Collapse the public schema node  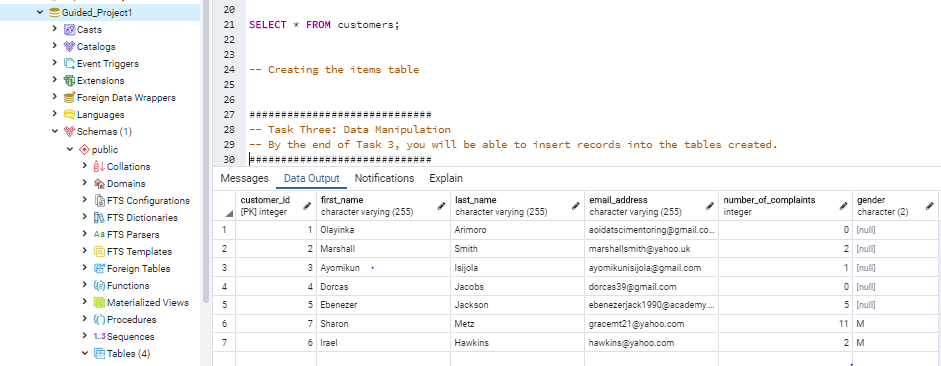coord(70,149)
